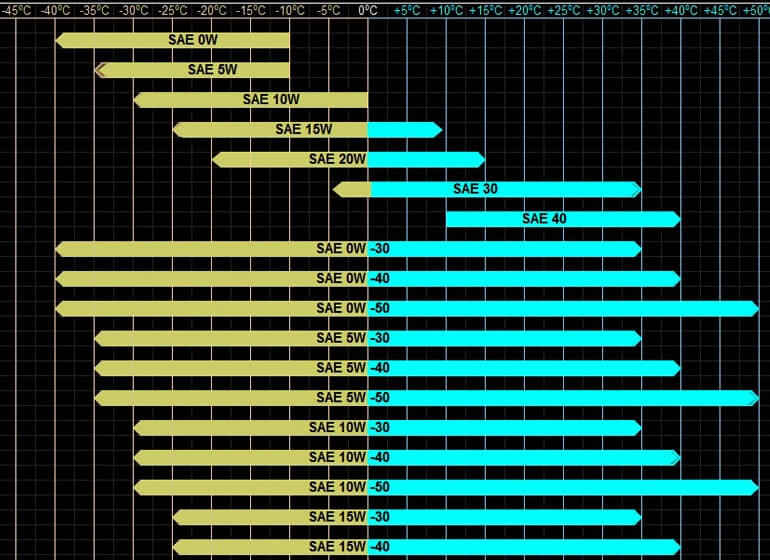Click the -40°C axis label
Screen dimensions: 770x560
click(55, 10)
